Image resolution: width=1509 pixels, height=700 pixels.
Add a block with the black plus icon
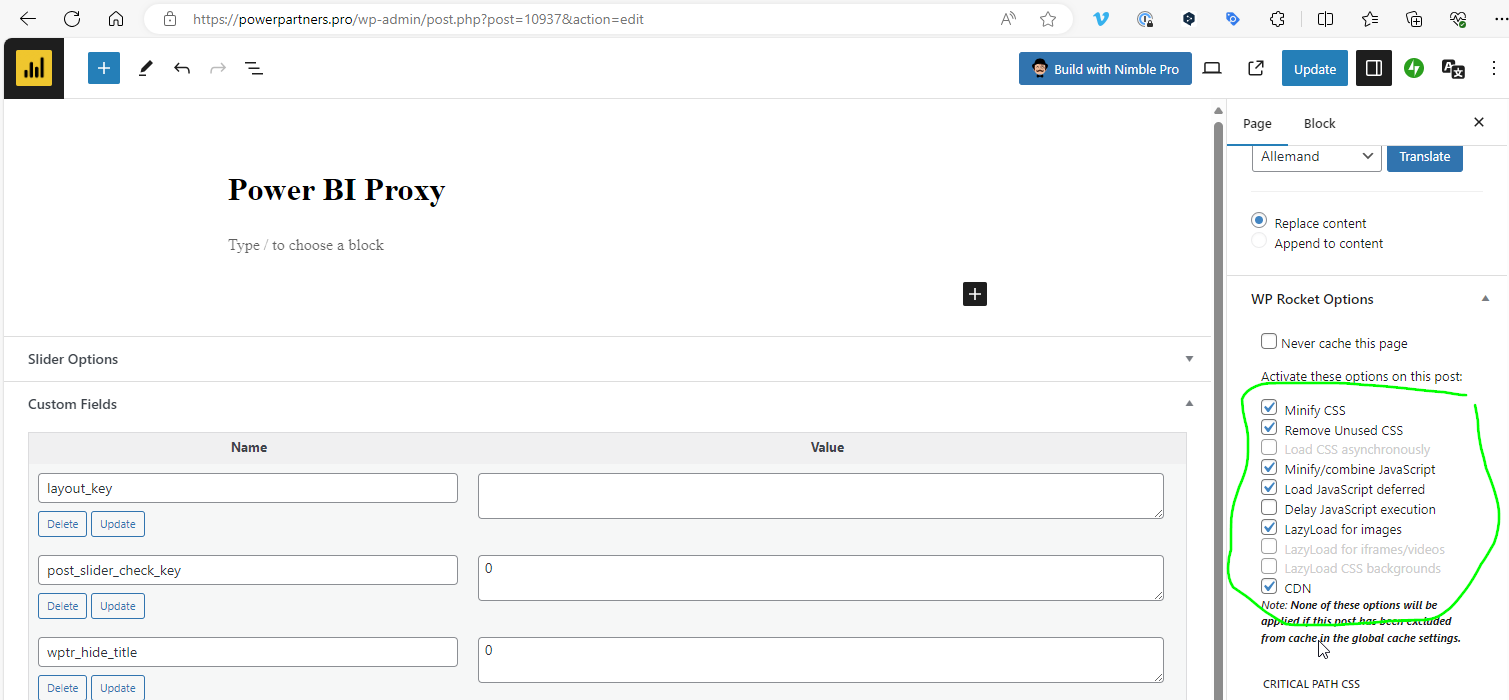coord(975,293)
